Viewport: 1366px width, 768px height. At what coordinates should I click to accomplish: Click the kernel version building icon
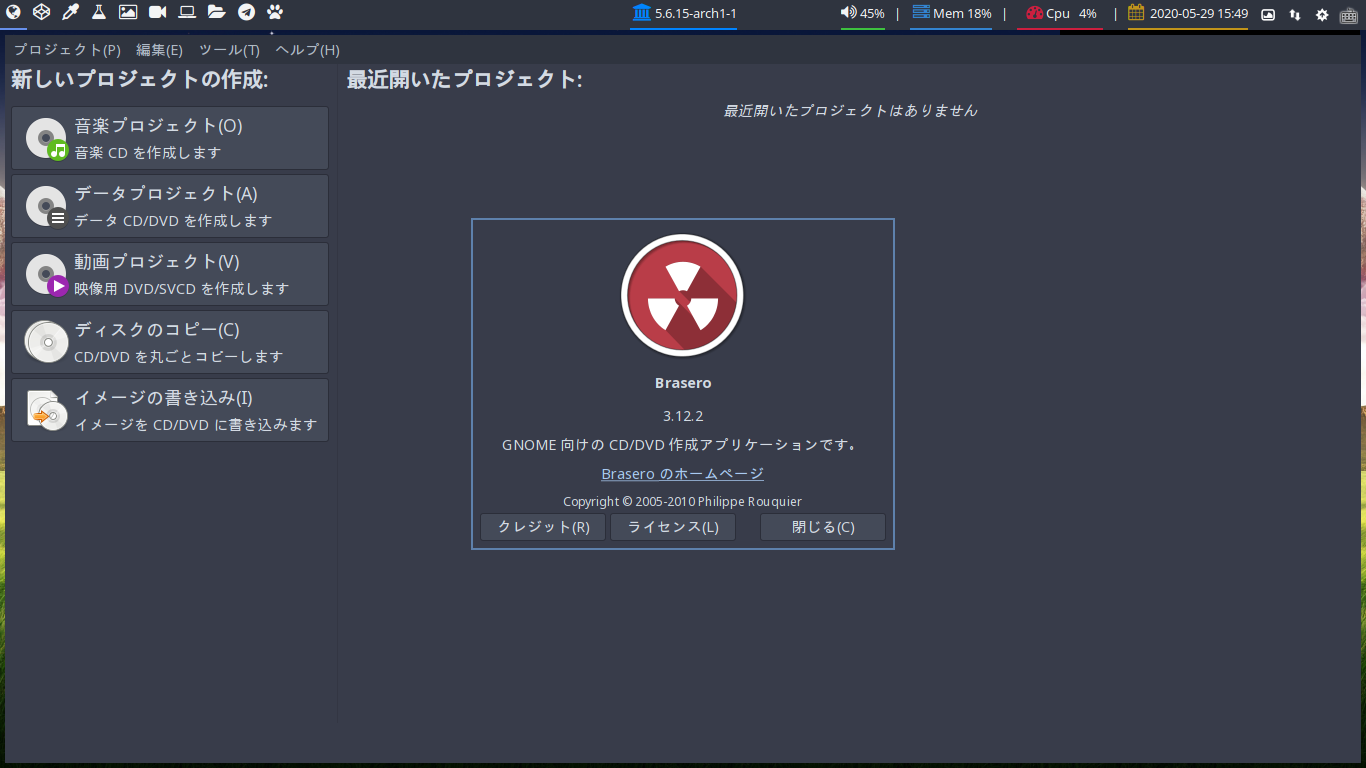[x=641, y=13]
